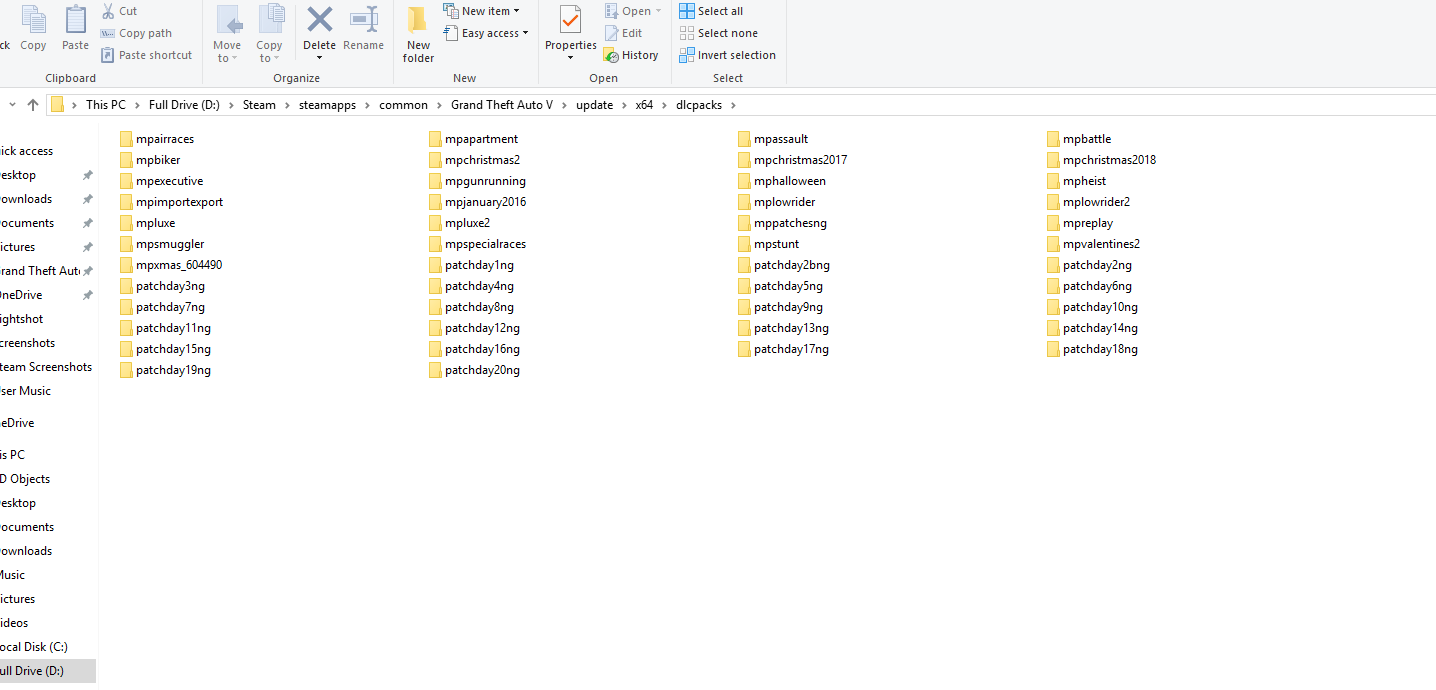This screenshot has width=1436, height=690.
Task: Select the patchday2bng folder
Action: [x=784, y=265]
